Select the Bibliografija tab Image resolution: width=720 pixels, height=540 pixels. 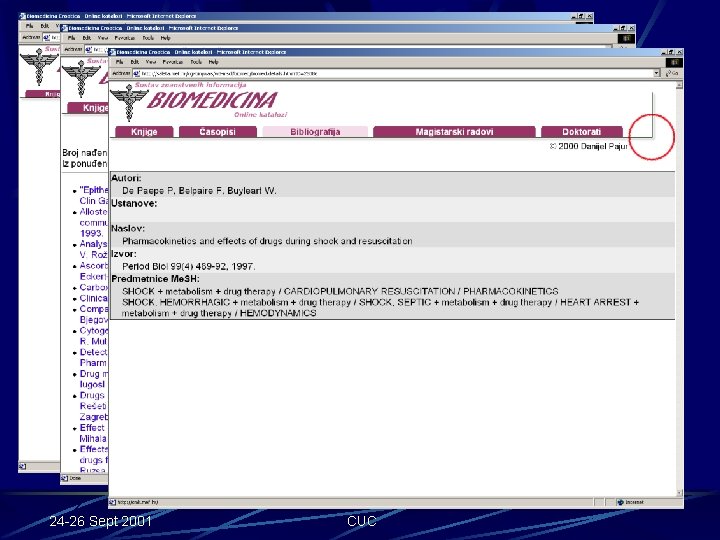click(315, 132)
